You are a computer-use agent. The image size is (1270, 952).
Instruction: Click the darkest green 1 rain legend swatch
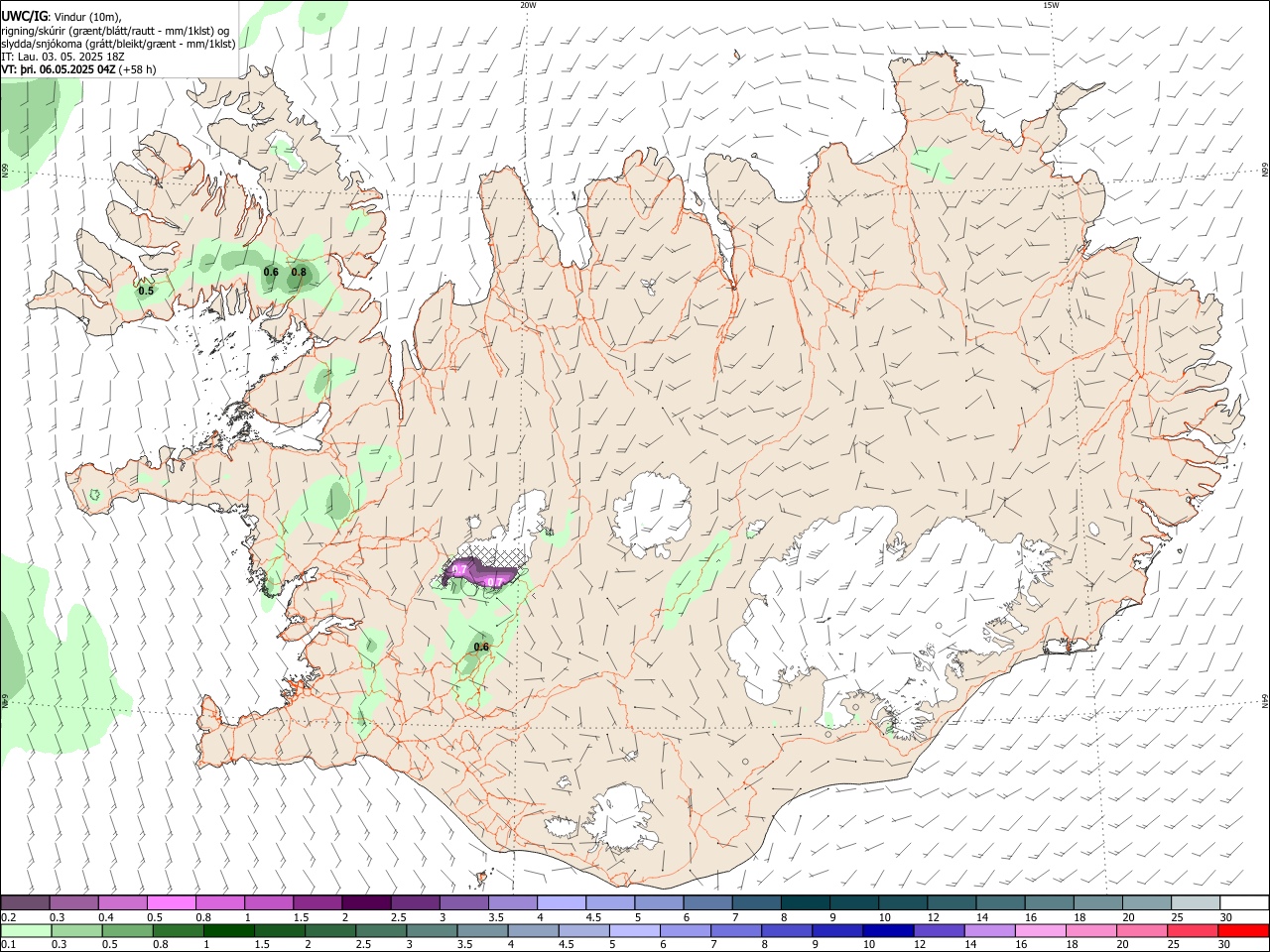pos(228,930)
